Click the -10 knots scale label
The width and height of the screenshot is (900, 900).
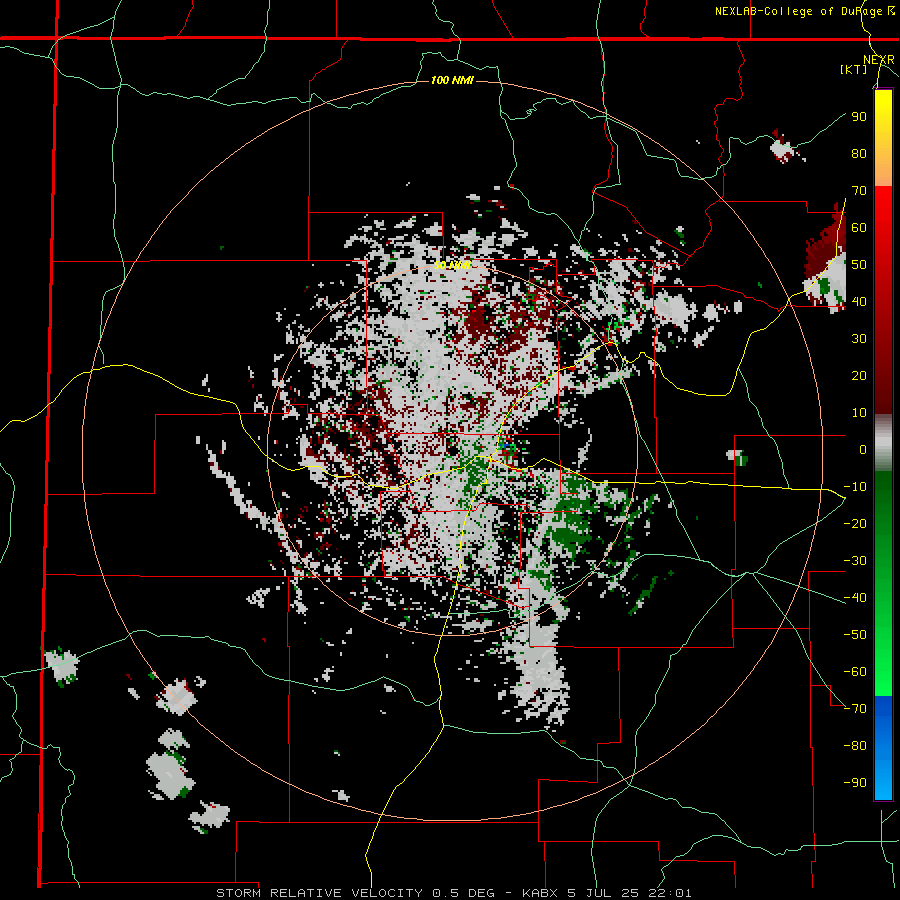855,487
